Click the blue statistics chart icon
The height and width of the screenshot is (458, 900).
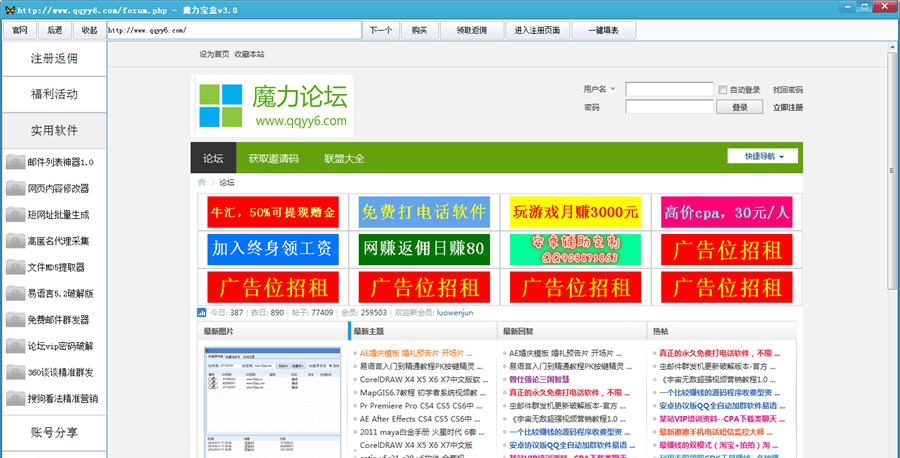pos(201,313)
